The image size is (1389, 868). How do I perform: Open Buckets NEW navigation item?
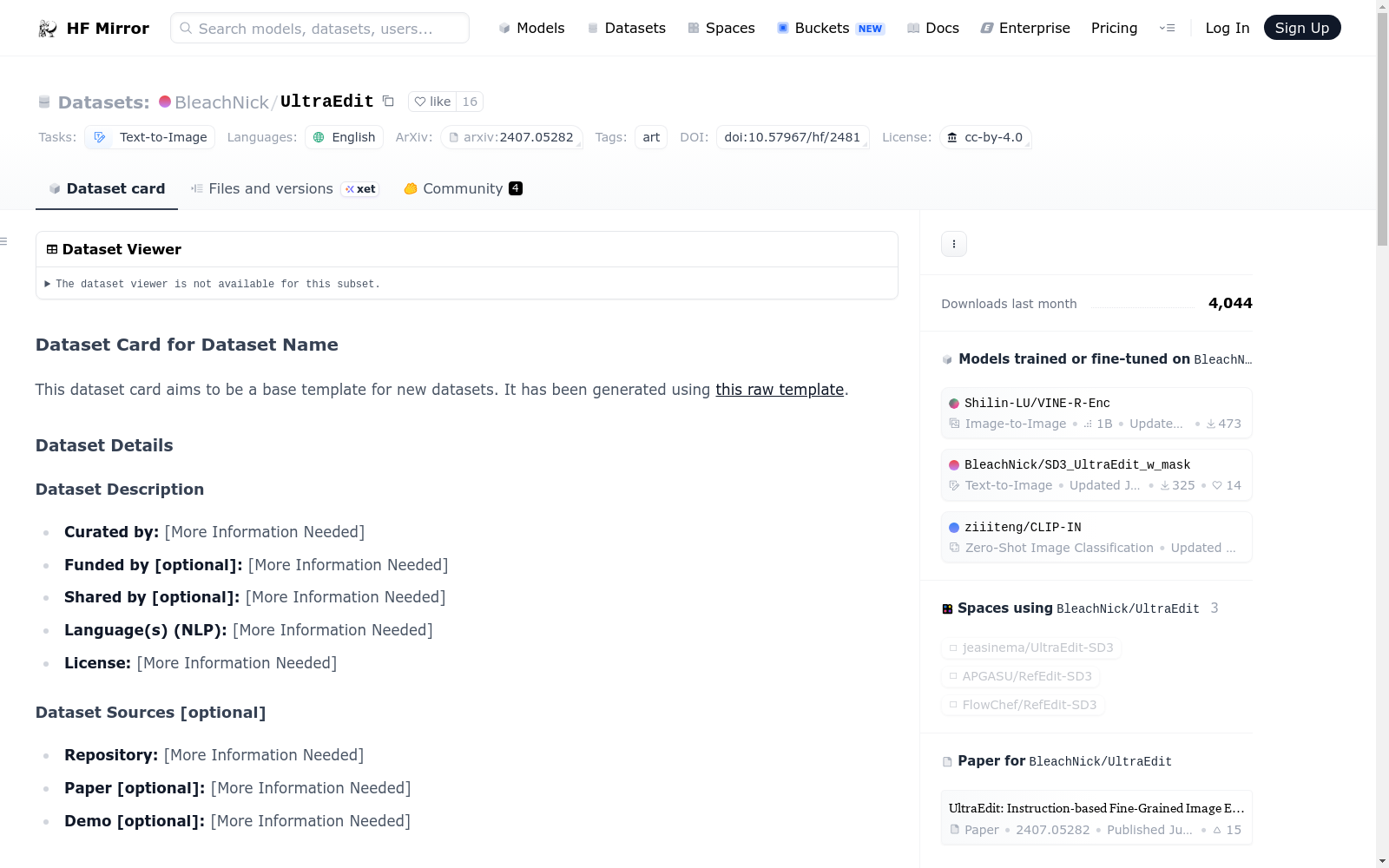[x=831, y=28]
